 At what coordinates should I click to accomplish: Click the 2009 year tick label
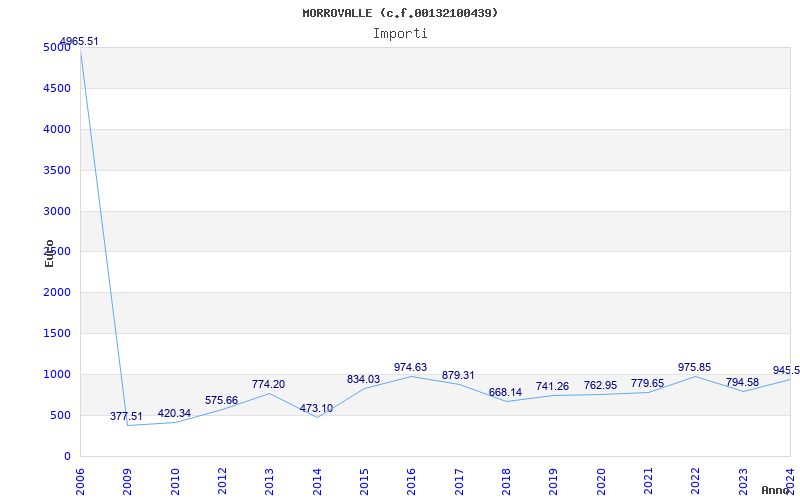pyautogui.click(x=128, y=482)
